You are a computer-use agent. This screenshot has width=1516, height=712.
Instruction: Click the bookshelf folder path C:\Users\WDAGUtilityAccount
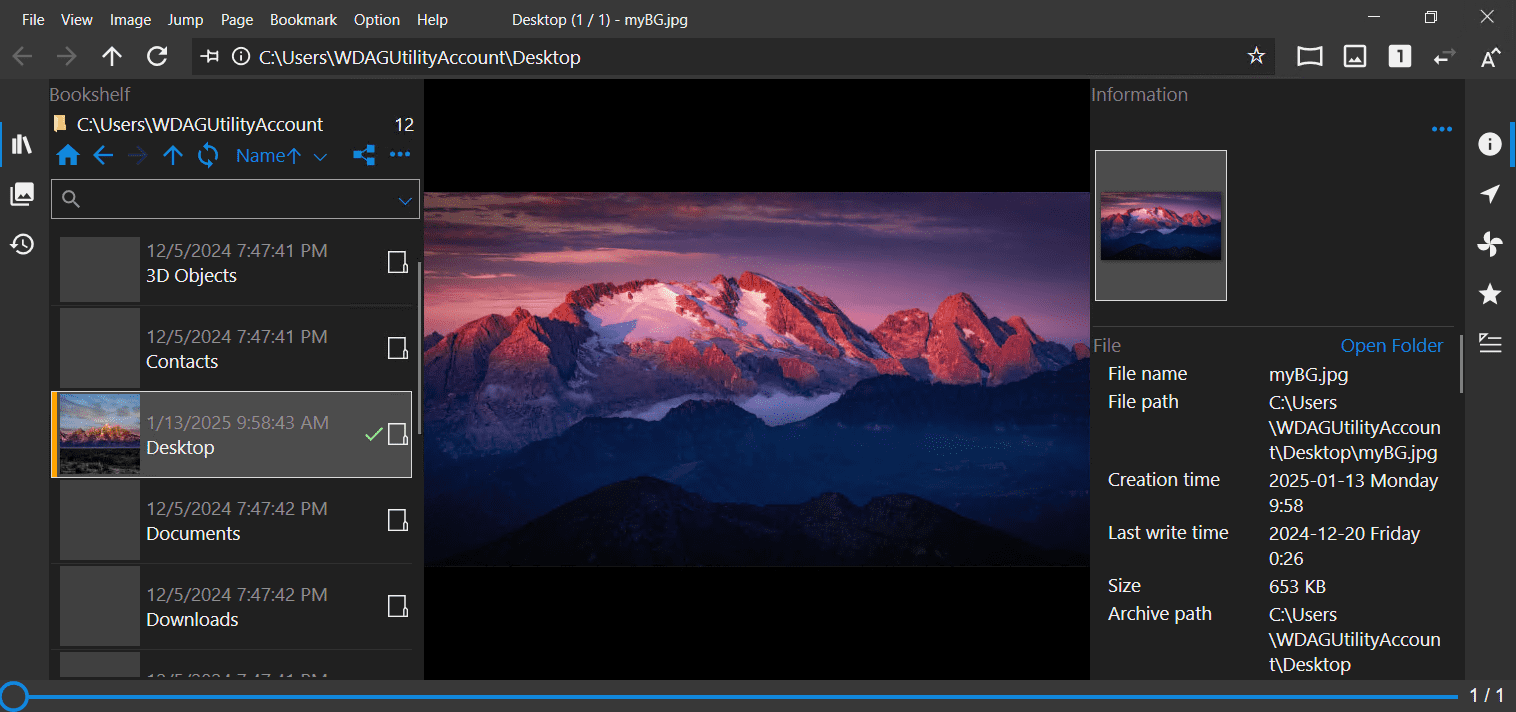200,125
